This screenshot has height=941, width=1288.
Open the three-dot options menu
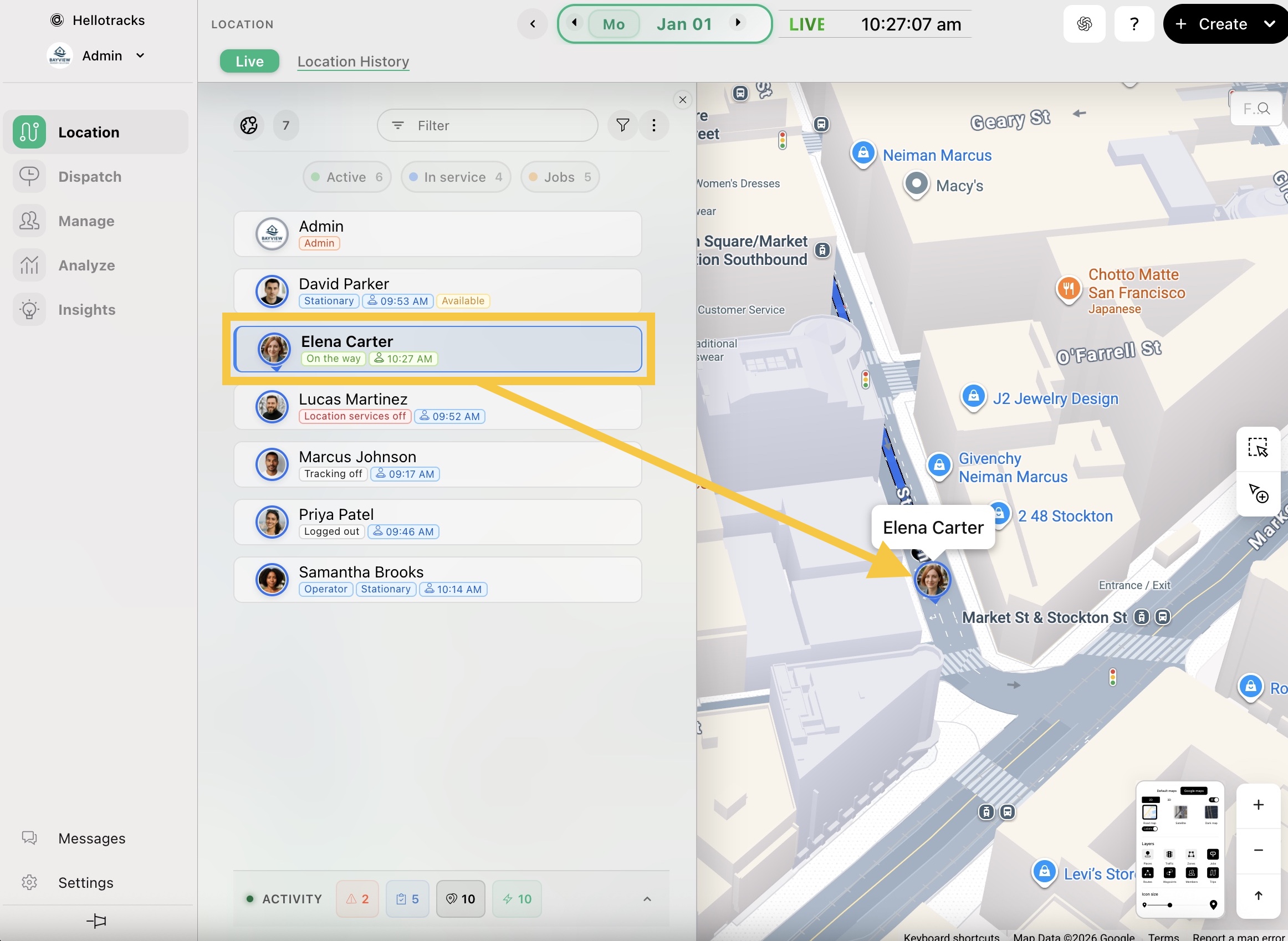pyautogui.click(x=653, y=125)
